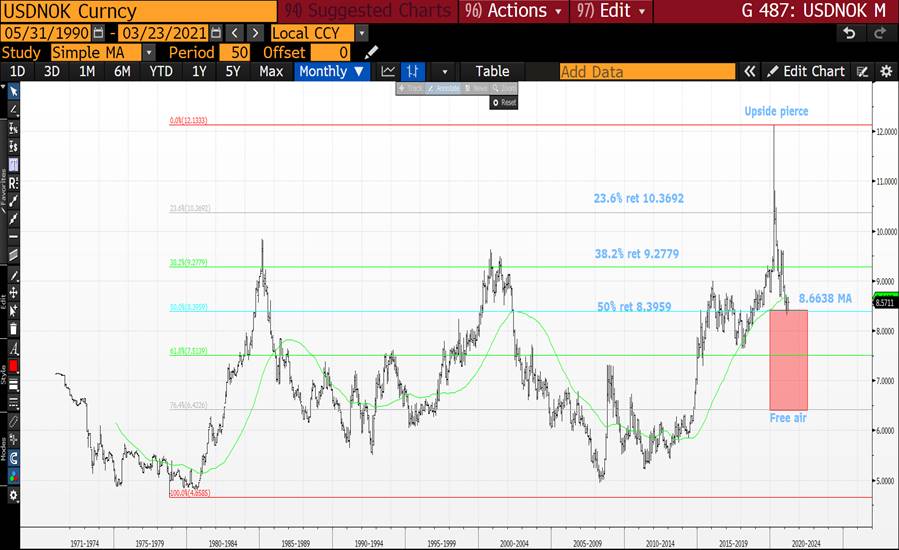Select the parallel channel shaded tool
Screen dimensions: 899x550
pyautogui.click(x=13, y=255)
